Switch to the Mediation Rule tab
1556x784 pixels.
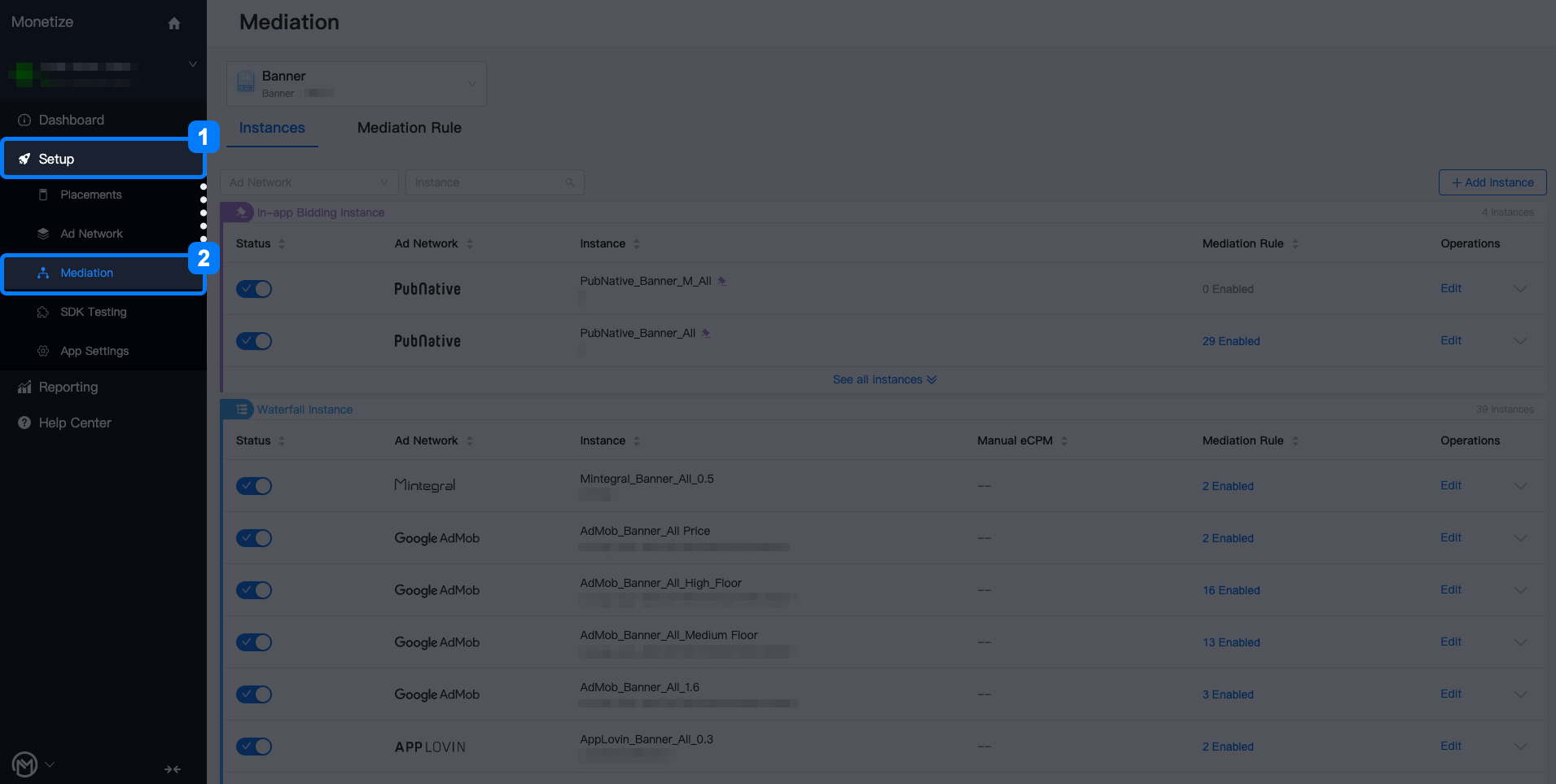410,128
